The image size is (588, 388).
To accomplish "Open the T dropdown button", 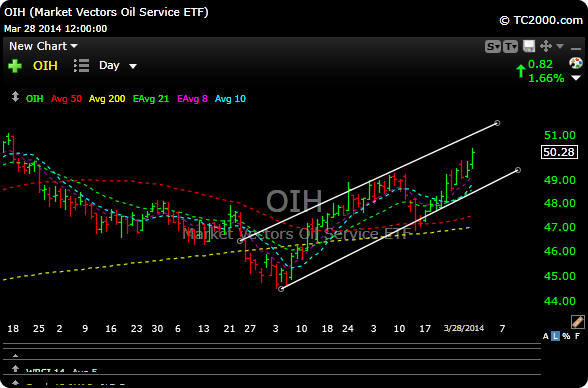I will click(x=510, y=46).
